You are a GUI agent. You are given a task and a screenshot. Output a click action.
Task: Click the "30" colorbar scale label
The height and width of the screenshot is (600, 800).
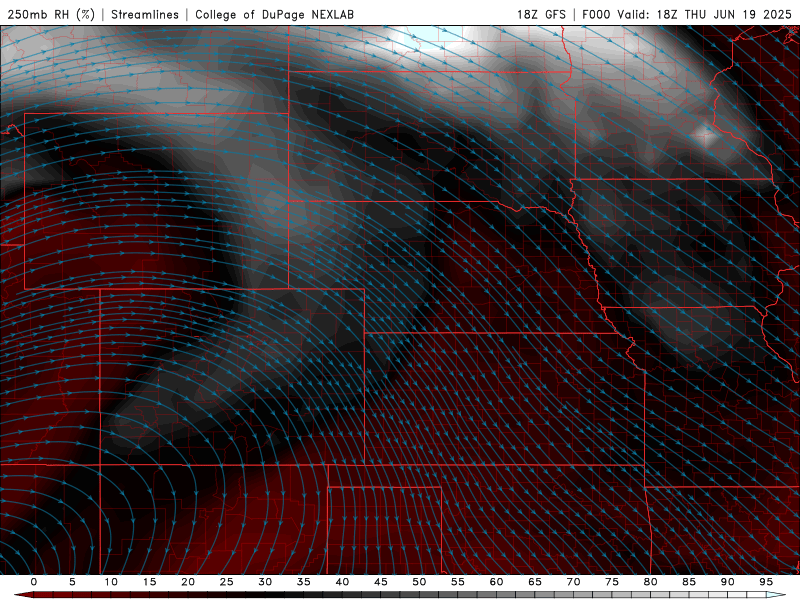265,582
